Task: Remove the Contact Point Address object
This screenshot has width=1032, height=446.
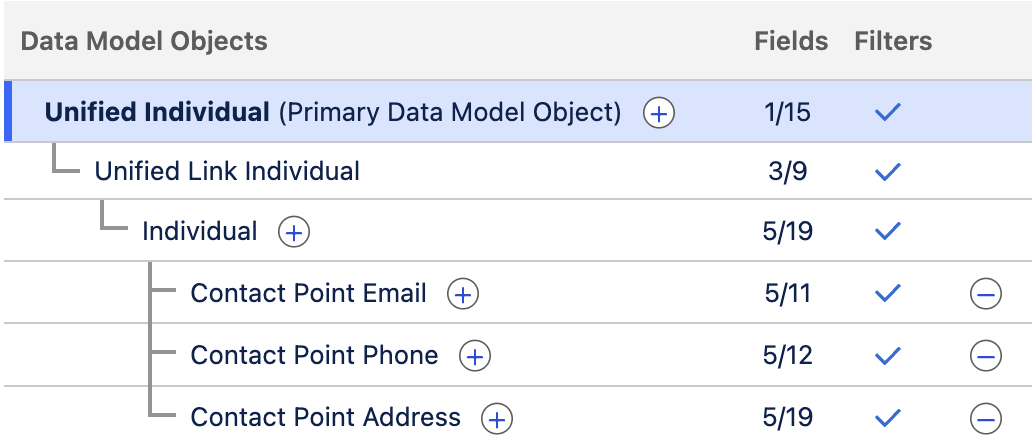Action: tap(984, 418)
